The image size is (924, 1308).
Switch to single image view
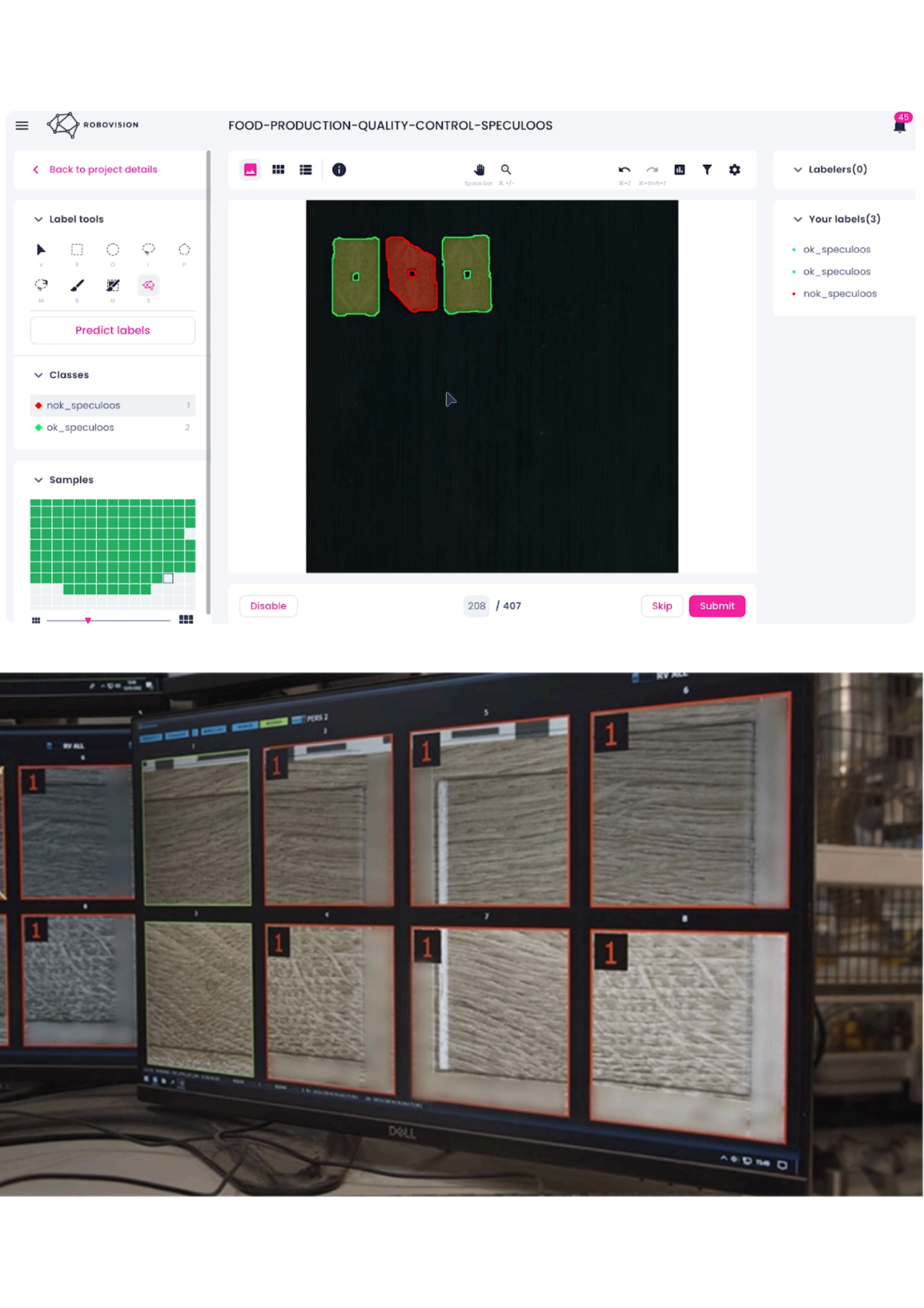(251, 170)
